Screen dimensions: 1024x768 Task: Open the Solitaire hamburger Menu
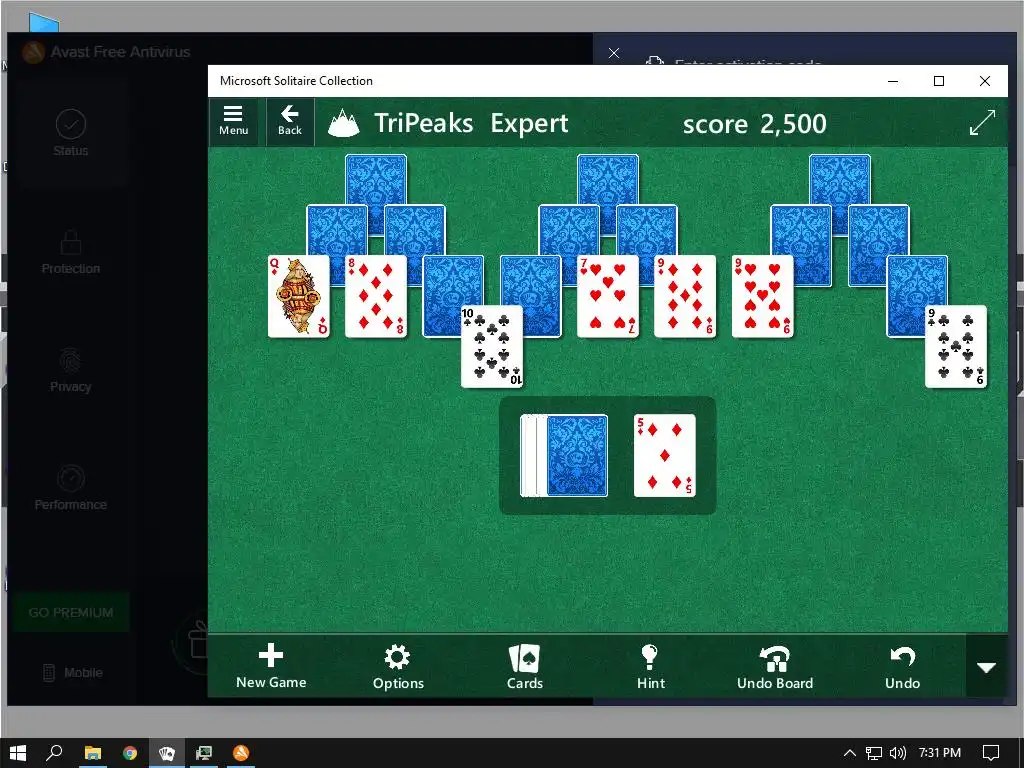233,121
